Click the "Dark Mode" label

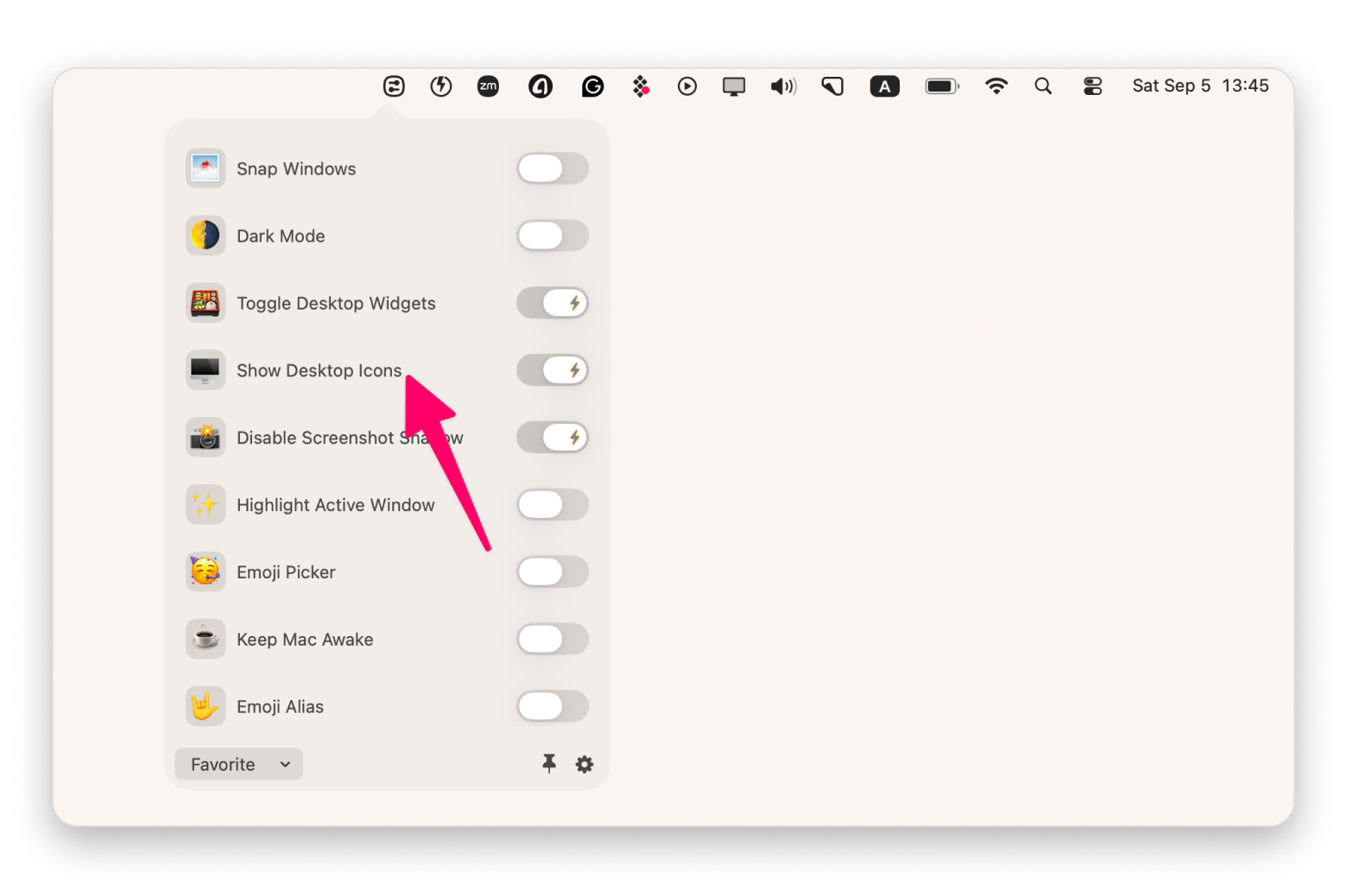[281, 236]
